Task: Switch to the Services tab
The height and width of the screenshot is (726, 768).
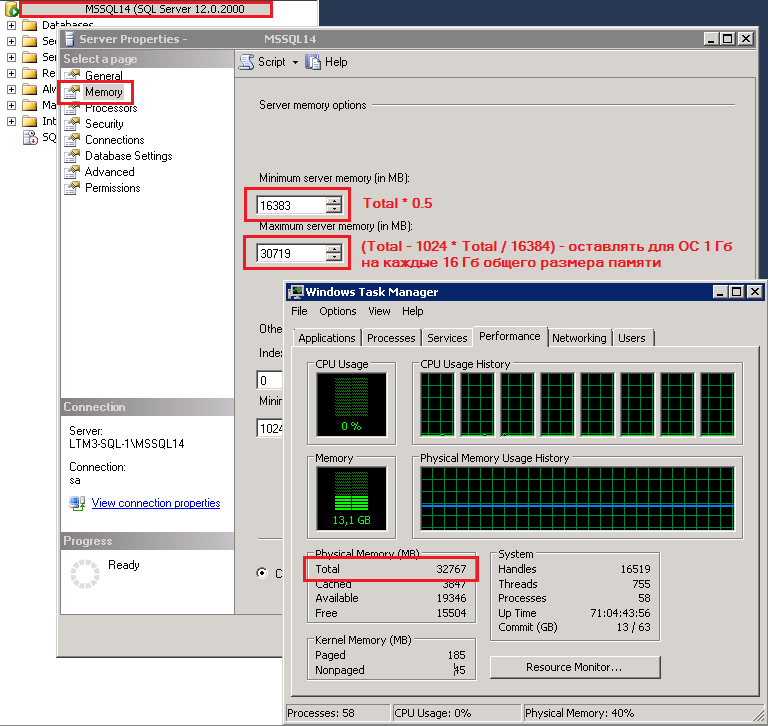Action: pos(447,338)
